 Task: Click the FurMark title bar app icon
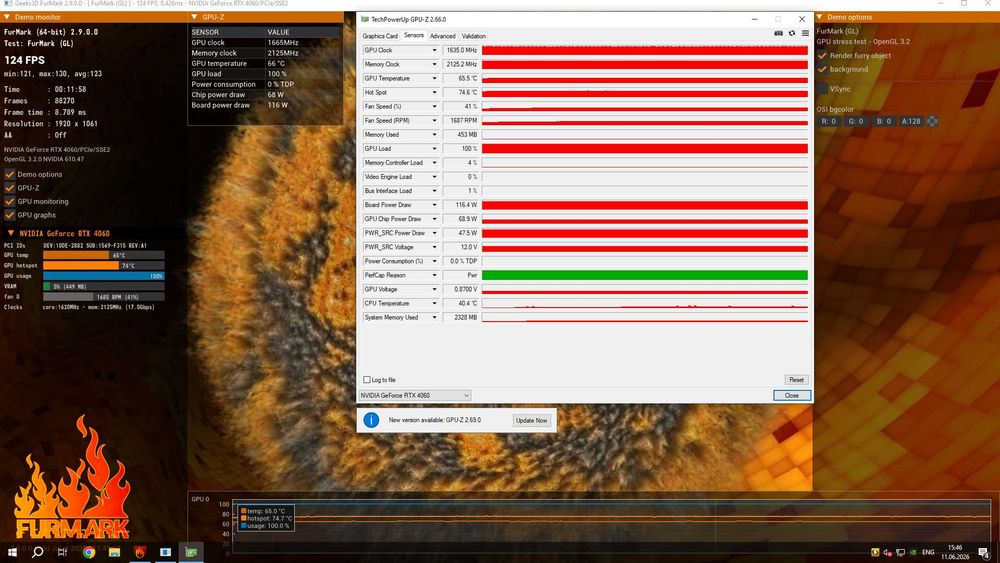8,3
